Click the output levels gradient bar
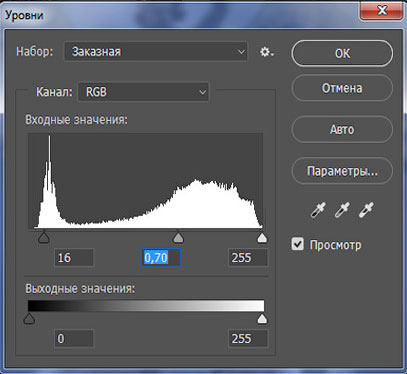Image resolution: width=407 pixels, height=374 pixels. [x=146, y=306]
